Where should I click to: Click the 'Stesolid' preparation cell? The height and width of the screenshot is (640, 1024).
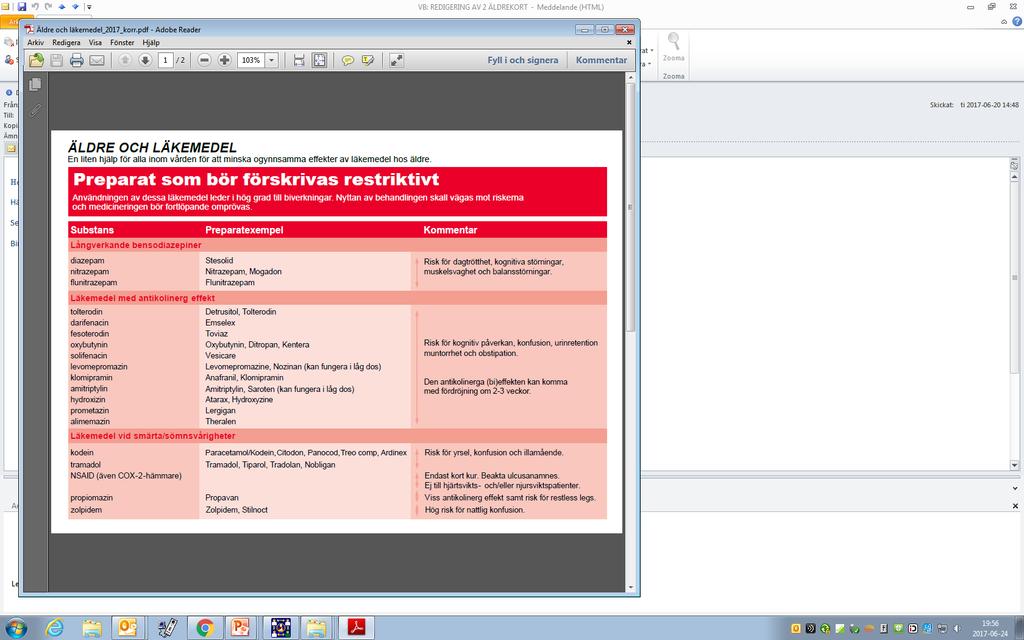(x=219, y=261)
